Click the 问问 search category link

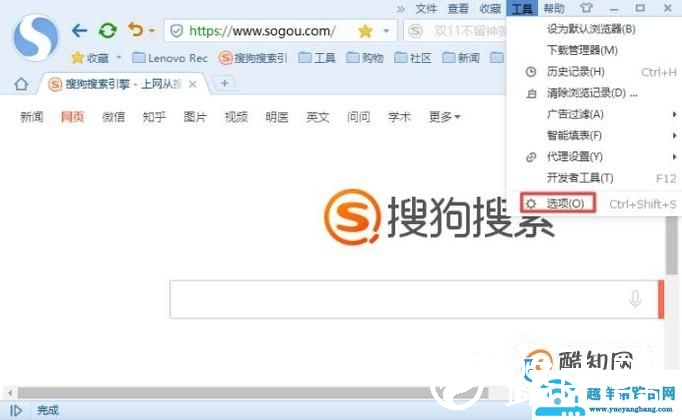click(x=358, y=117)
